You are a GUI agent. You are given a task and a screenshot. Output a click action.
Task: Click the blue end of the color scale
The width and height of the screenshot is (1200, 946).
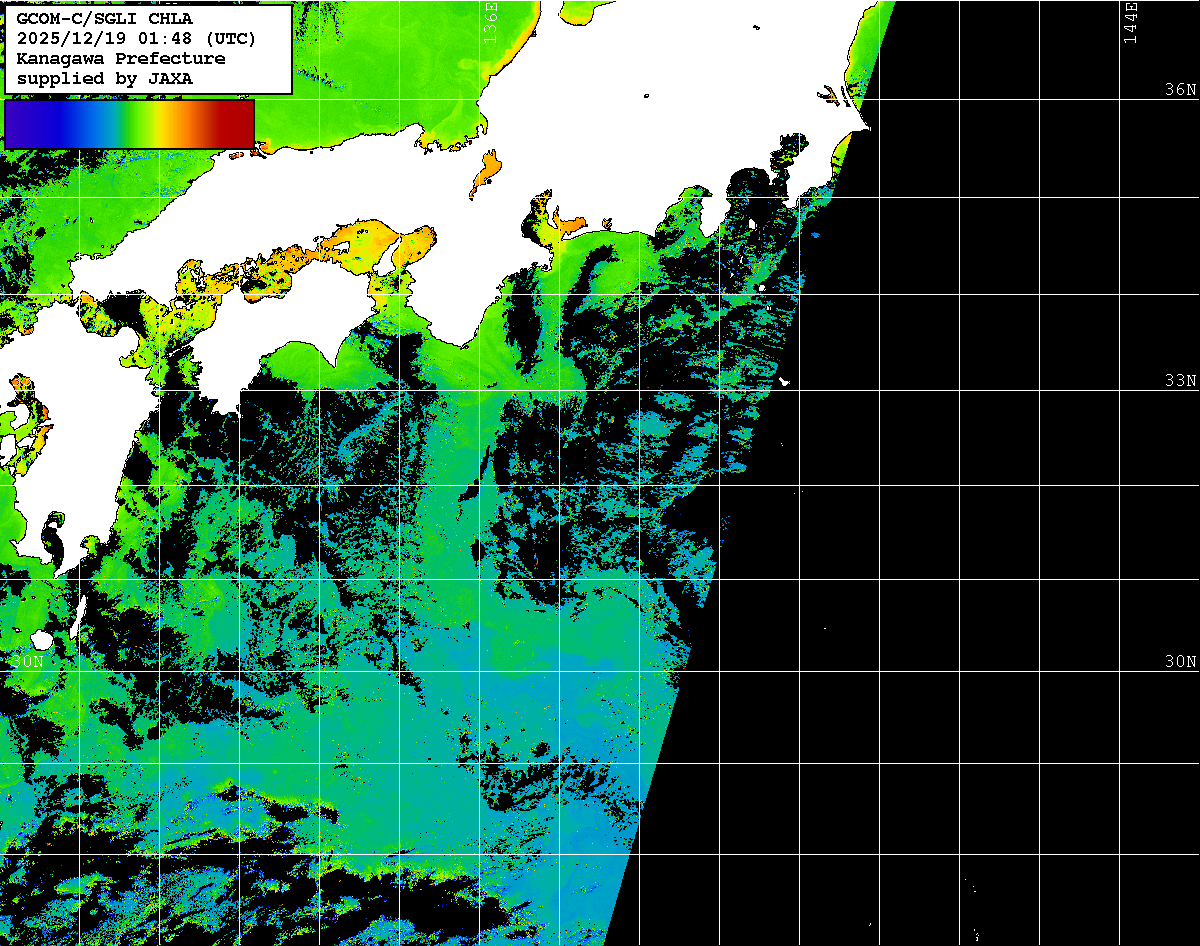[22, 124]
